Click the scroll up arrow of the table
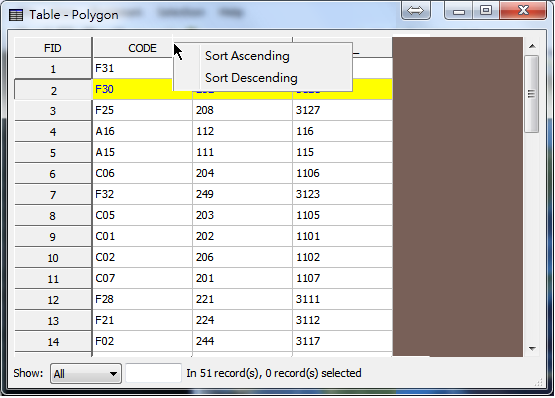 (x=532, y=46)
